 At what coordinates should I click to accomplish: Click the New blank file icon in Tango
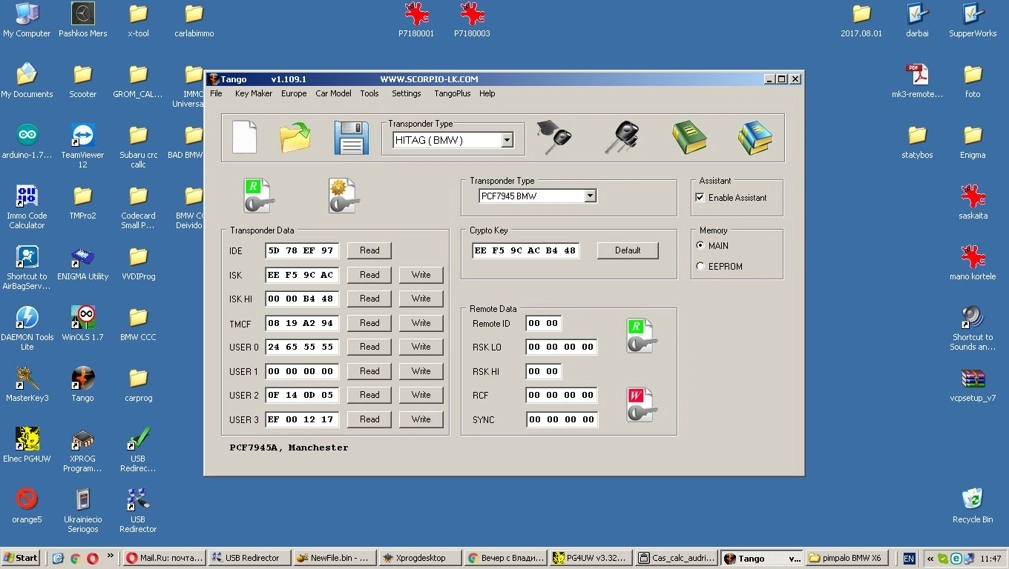pyautogui.click(x=244, y=136)
